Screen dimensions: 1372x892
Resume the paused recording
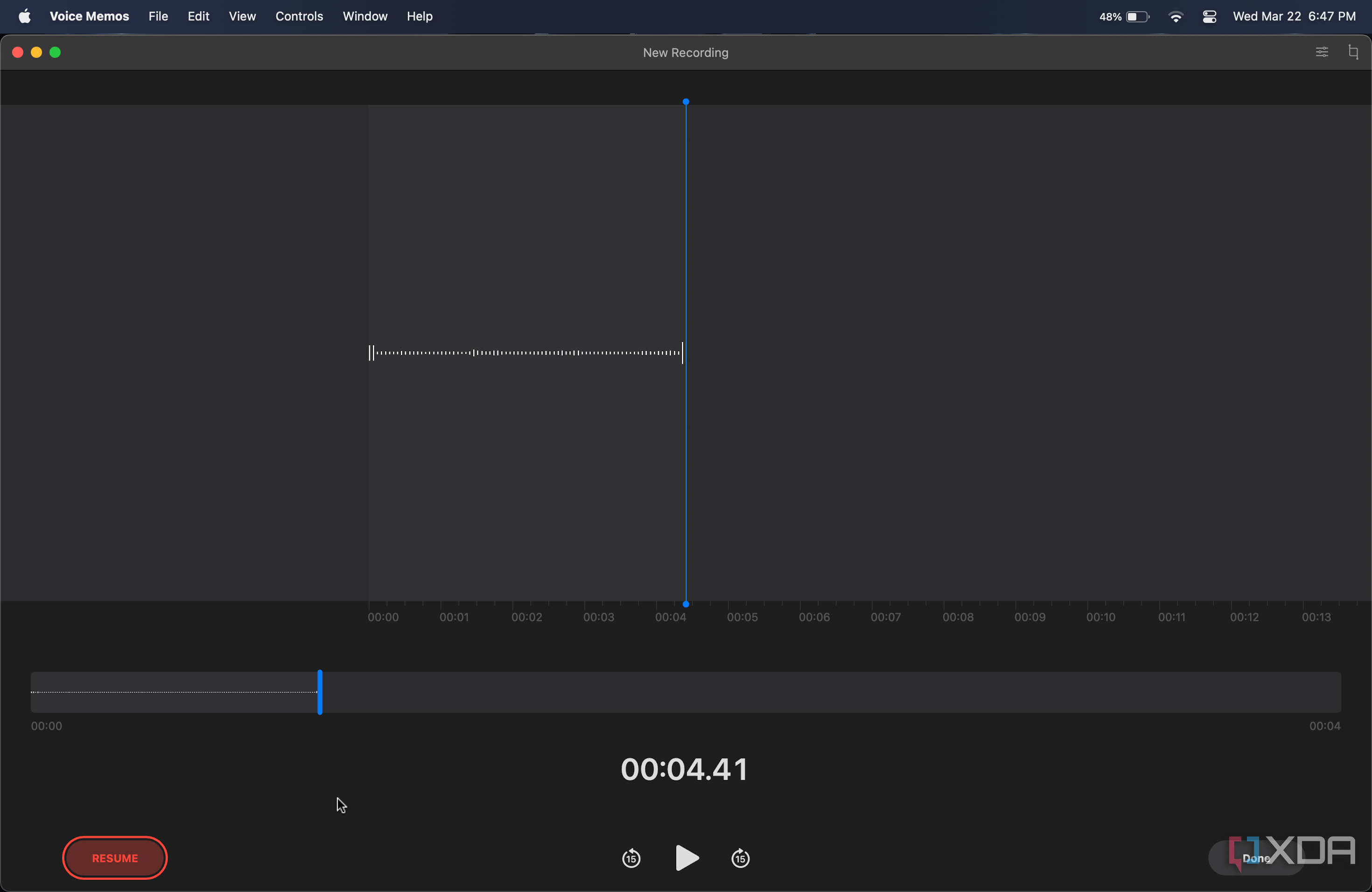(114, 858)
